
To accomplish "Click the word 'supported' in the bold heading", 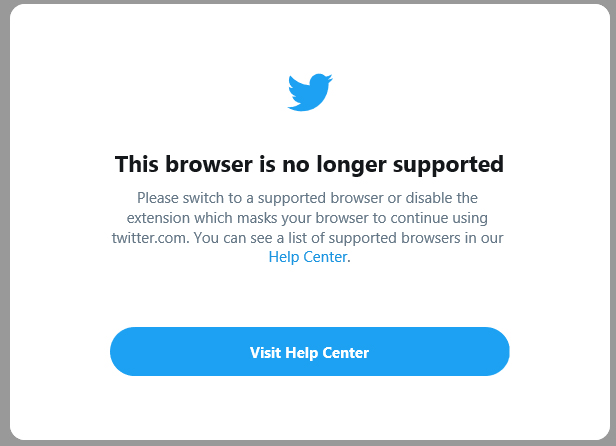I will (448, 165).
